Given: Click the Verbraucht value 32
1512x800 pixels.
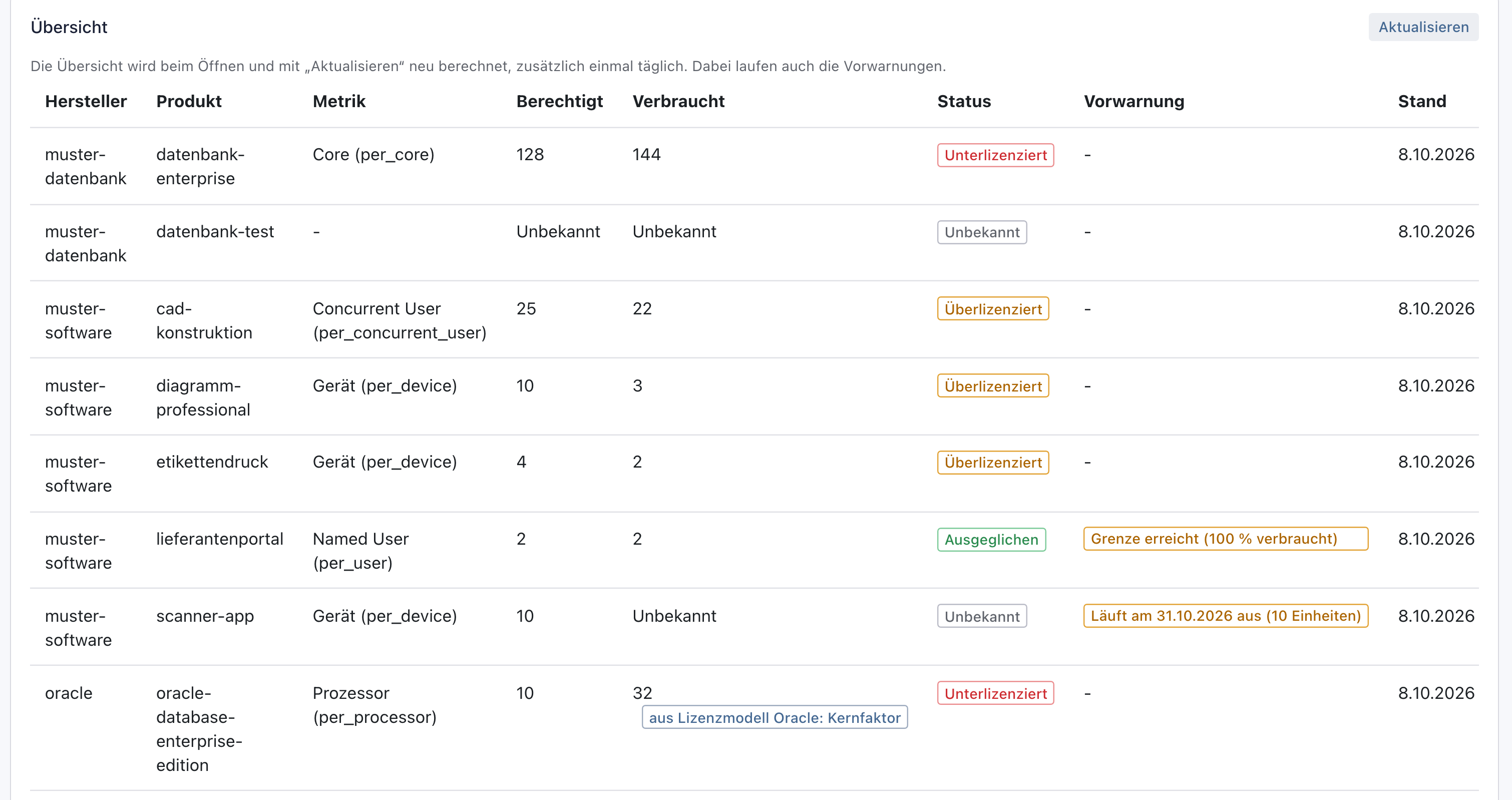Looking at the screenshot, I should [642, 693].
